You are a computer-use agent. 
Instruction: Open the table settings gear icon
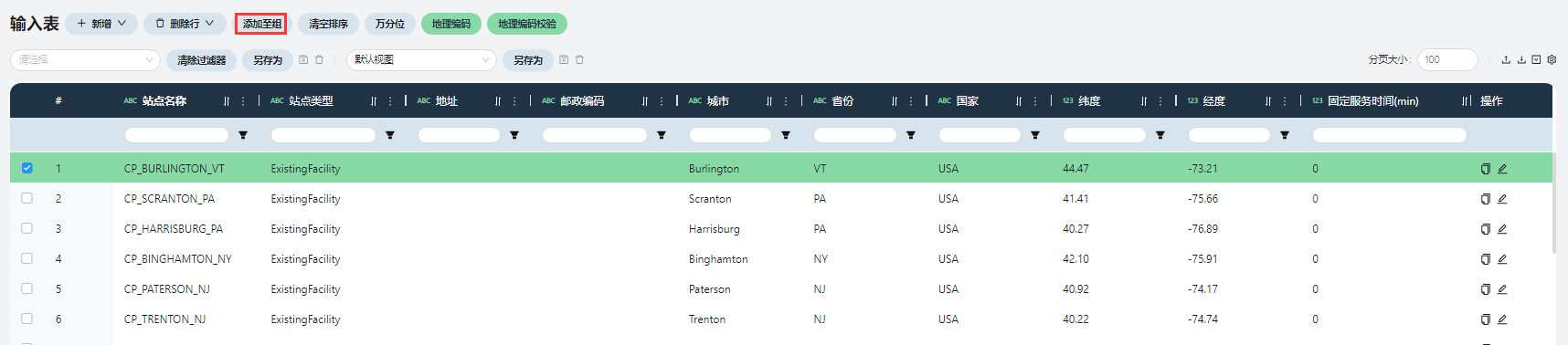coord(1552,60)
